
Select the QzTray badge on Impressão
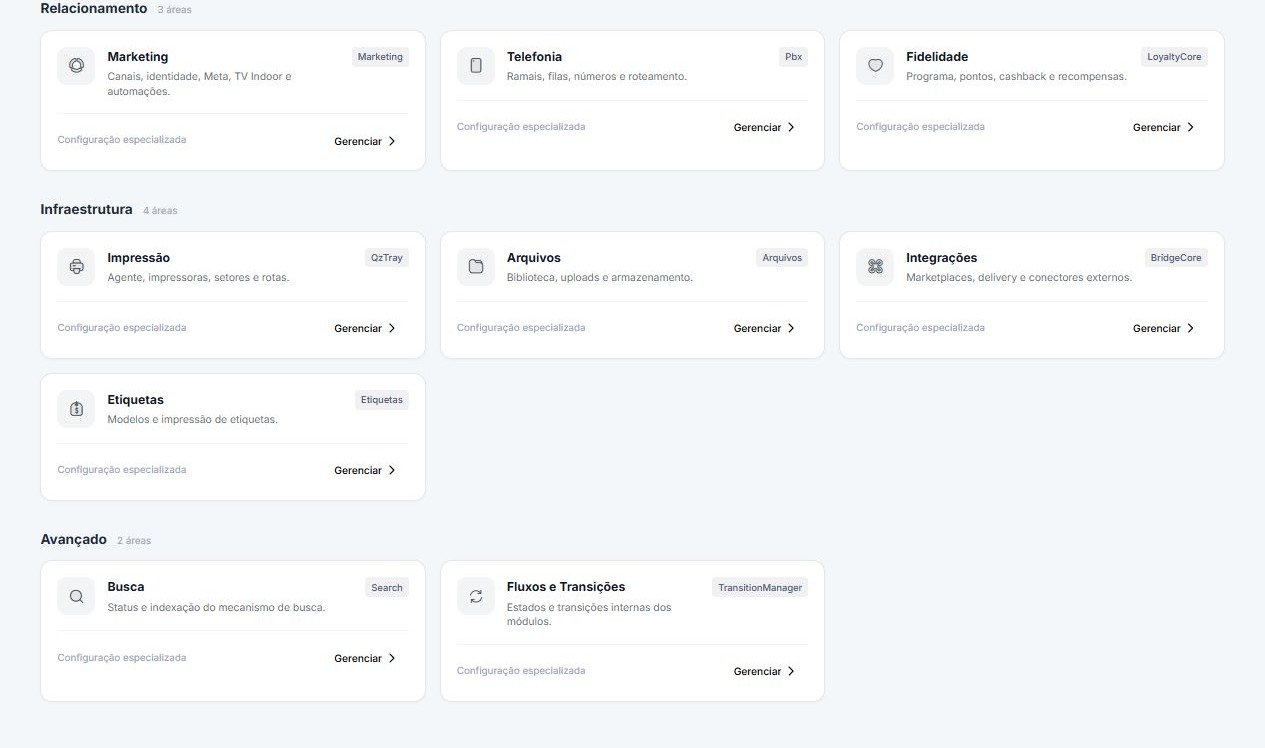tap(387, 258)
